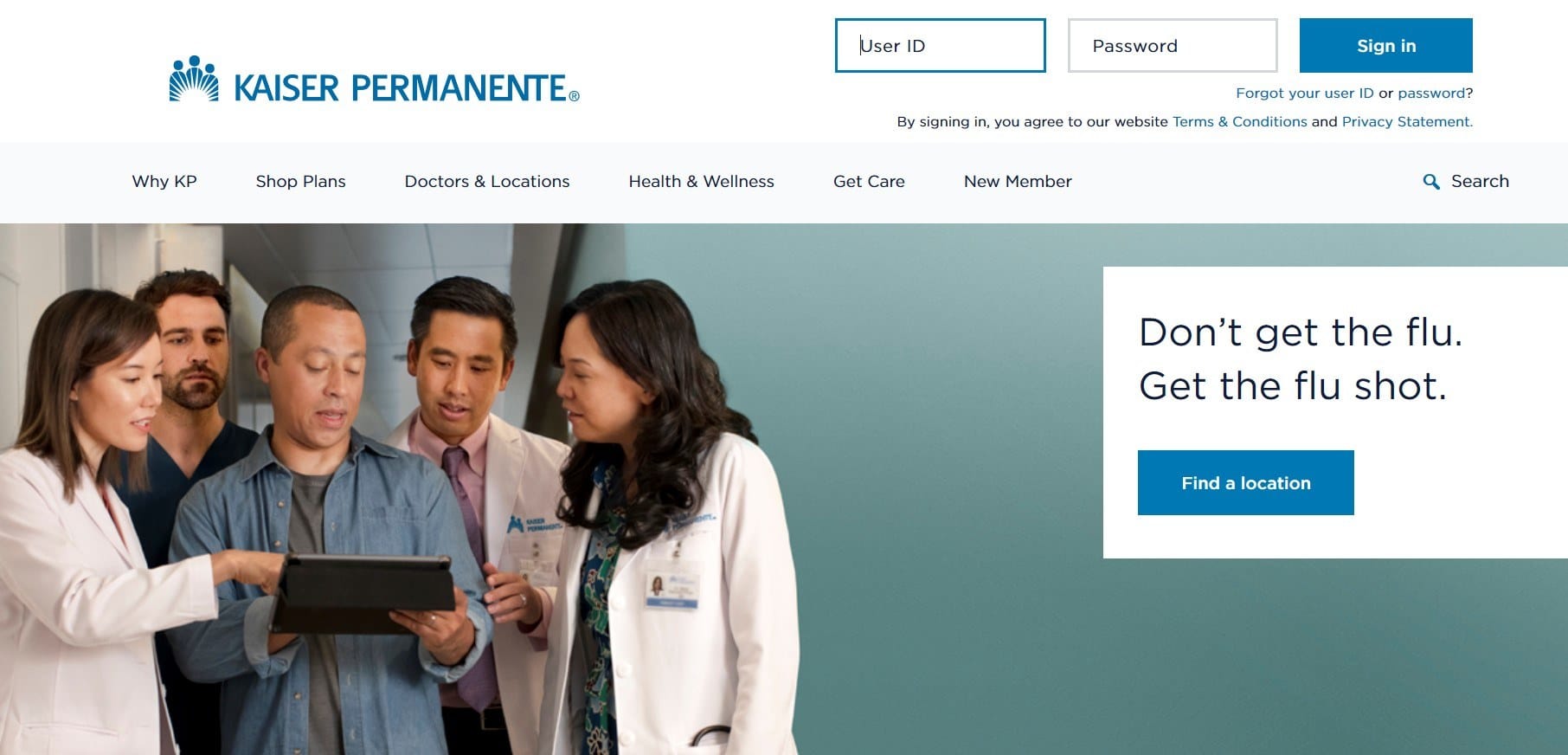Screen dimensions: 1568x755
Task: Click the flu shot headline text
Action: 1301,358
